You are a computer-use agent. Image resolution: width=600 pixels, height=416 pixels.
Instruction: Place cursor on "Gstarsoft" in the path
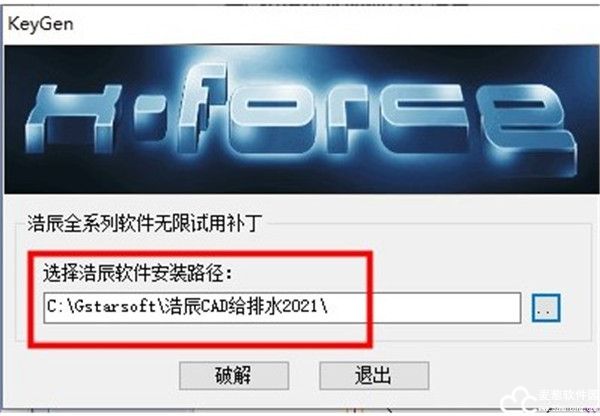point(114,307)
